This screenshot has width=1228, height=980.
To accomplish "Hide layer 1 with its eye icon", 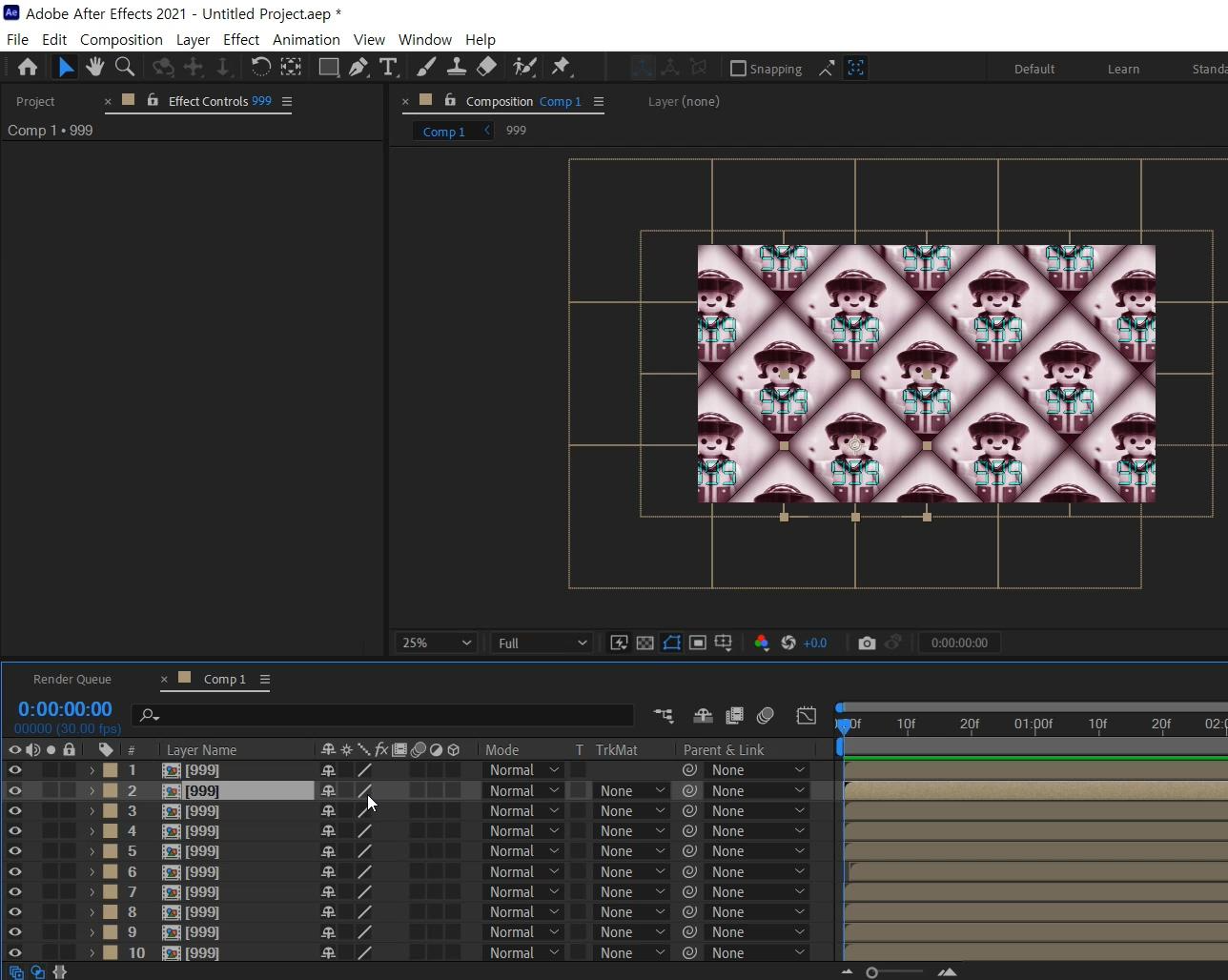I will click(14, 770).
